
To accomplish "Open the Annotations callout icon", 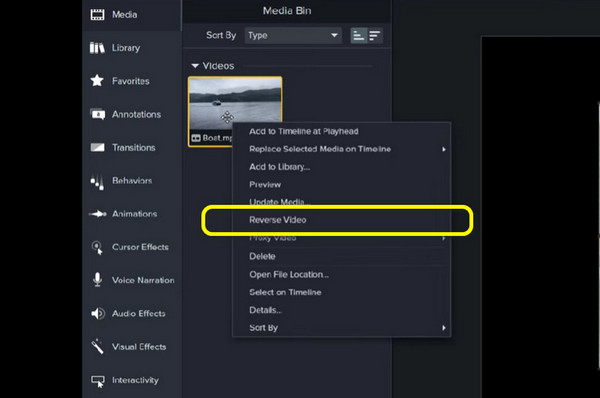I will pyautogui.click(x=98, y=114).
